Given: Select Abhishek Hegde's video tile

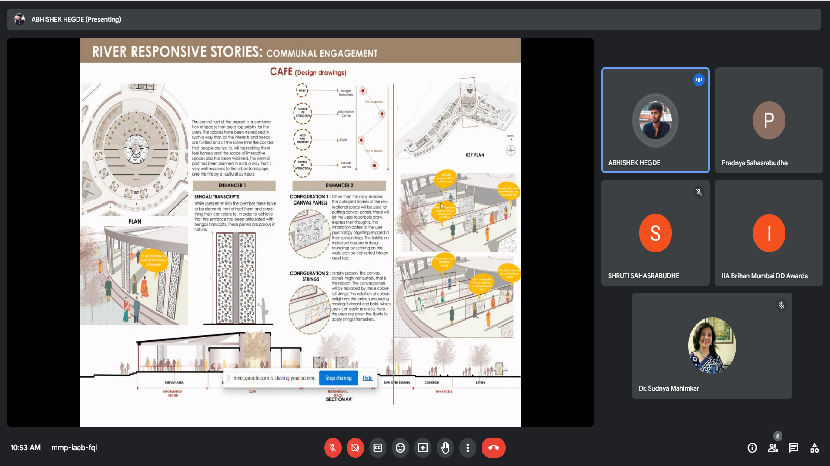Looking at the screenshot, I should 655,121.
